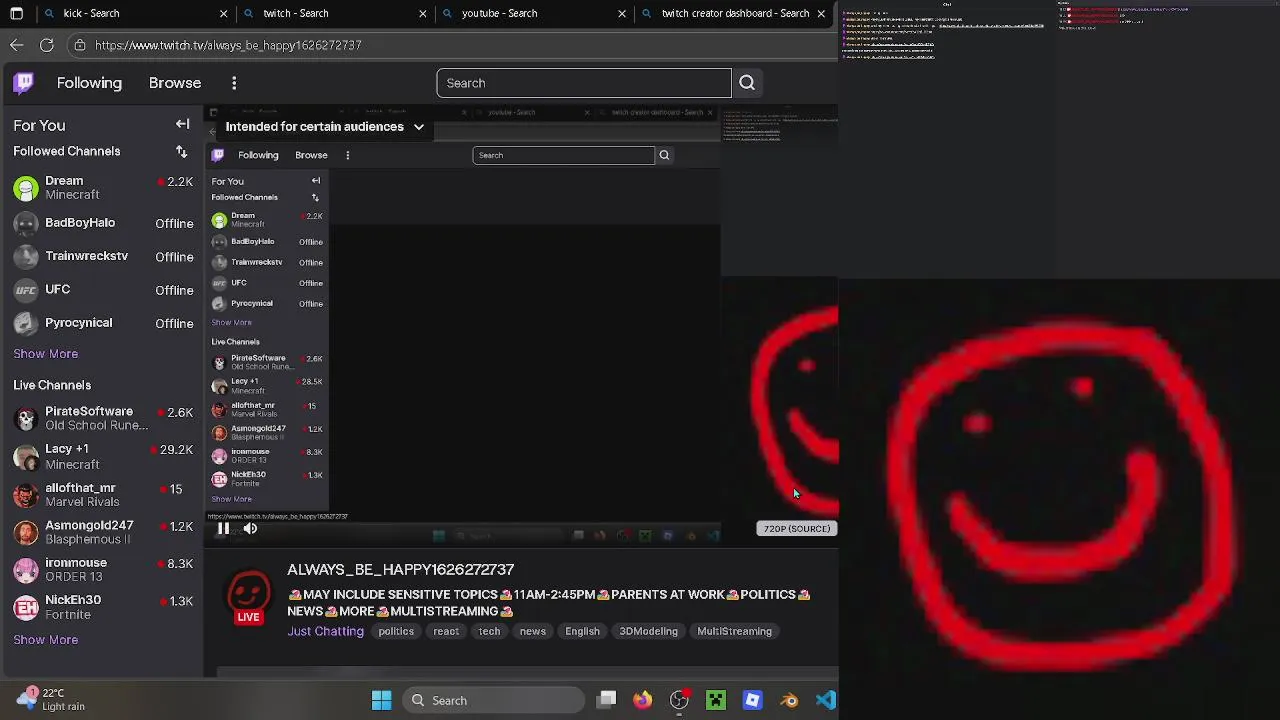Click the Dream channel avatar
1280x720 pixels.
point(26,188)
